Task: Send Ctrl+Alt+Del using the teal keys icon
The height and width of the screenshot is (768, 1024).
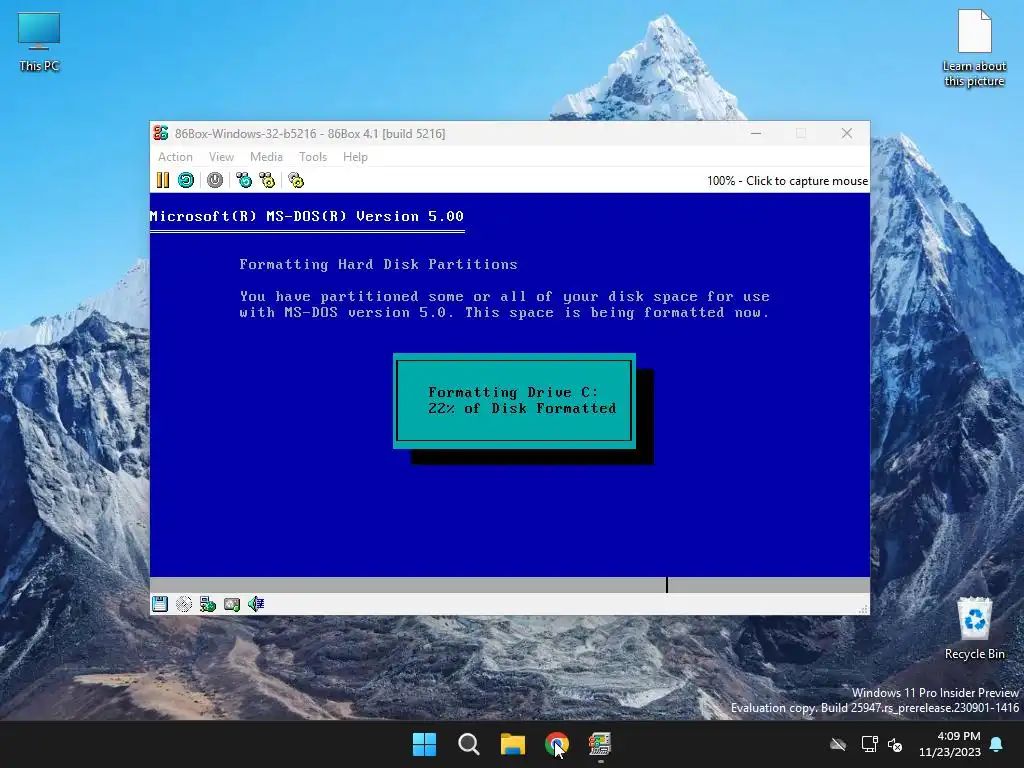Action: click(244, 180)
